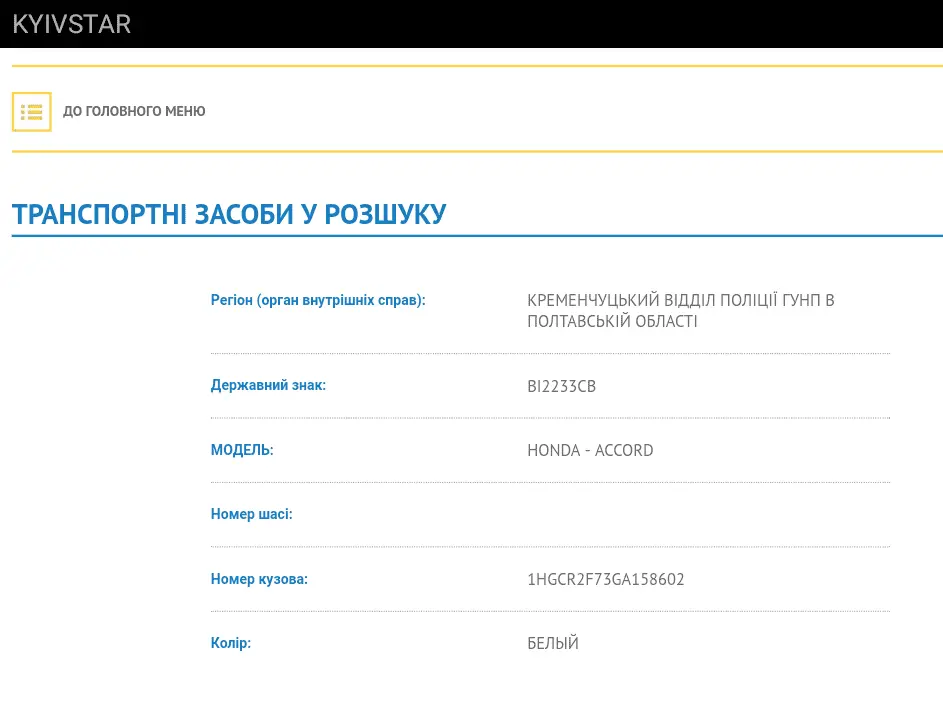Click the Колір field label
Screen dimensions: 943x720
point(231,643)
